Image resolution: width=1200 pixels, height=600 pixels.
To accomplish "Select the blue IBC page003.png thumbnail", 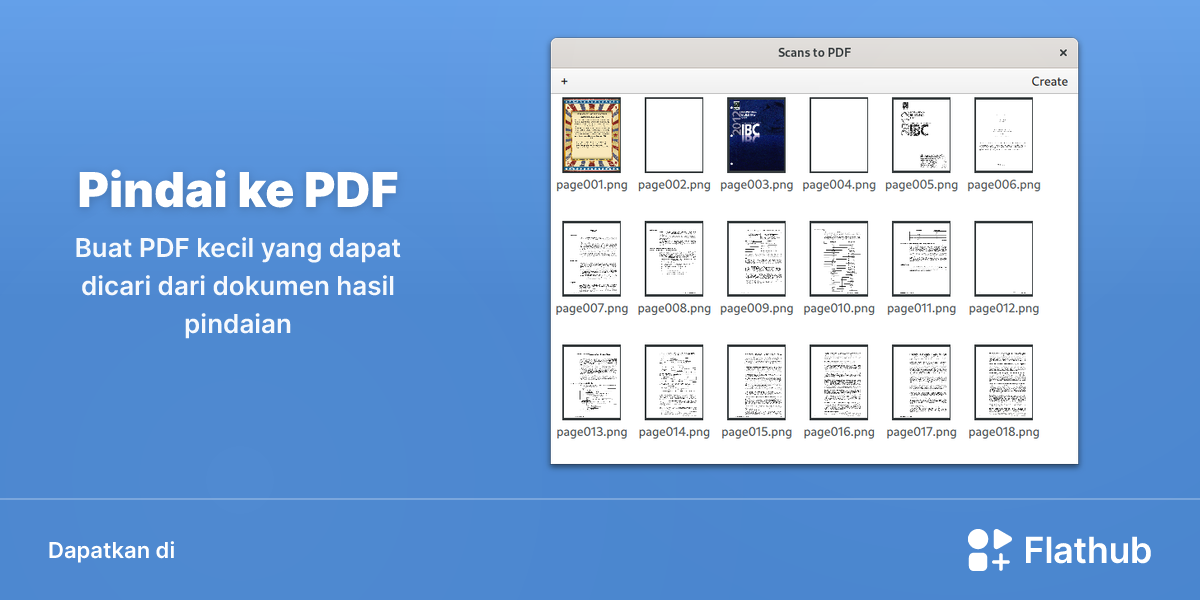I will point(756,135).
